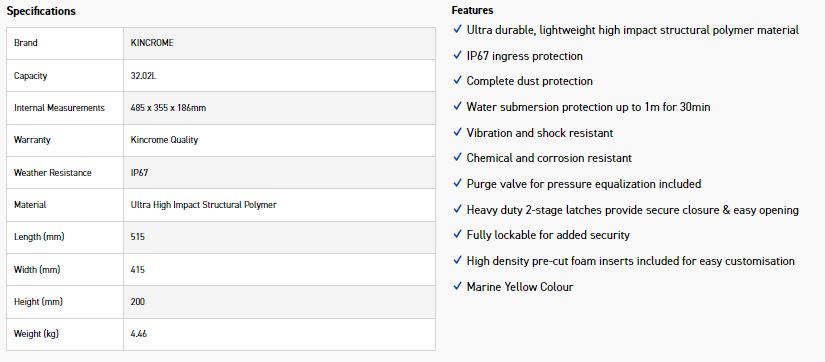Click the Weight (kg) row label

[36, 334]
